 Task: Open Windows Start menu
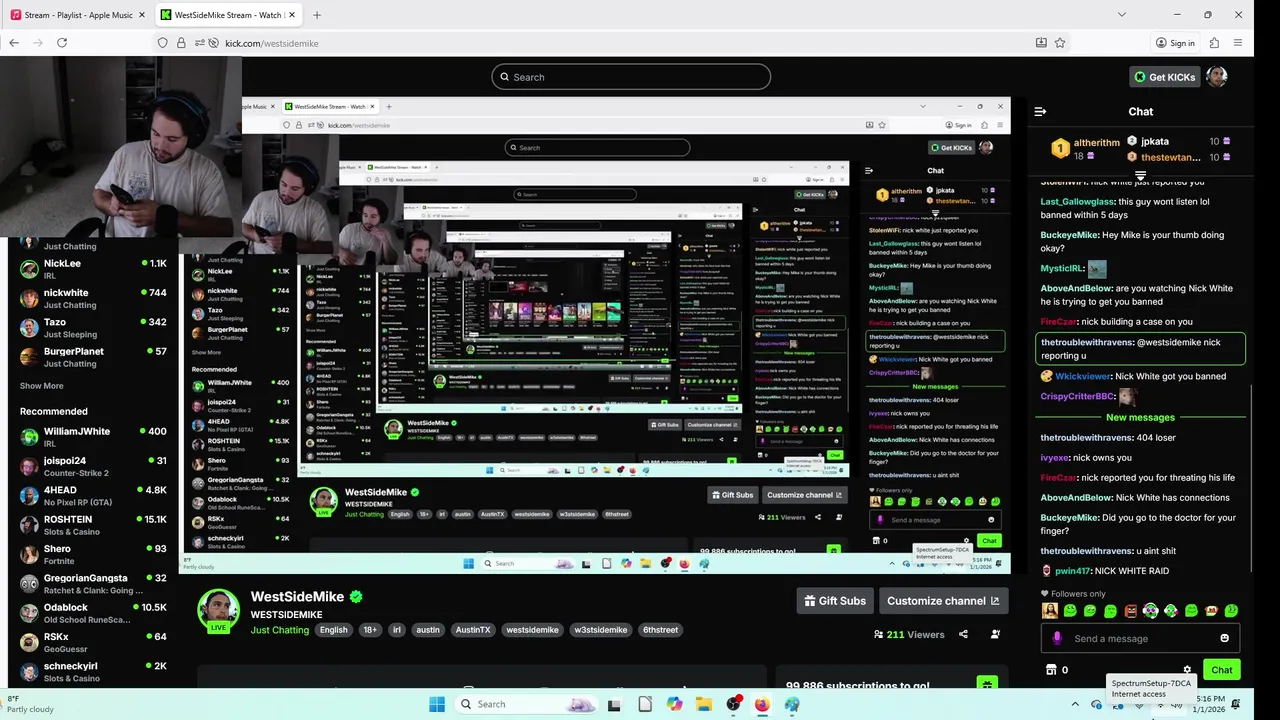click(x=437, y=704)
